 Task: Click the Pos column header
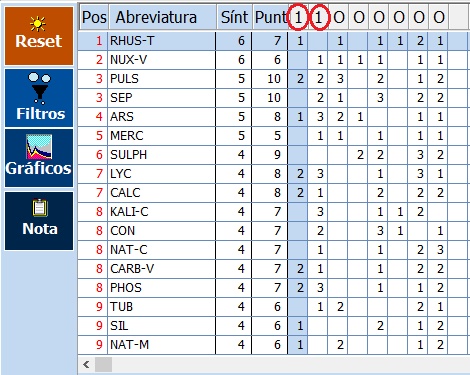tap(94, 17)
